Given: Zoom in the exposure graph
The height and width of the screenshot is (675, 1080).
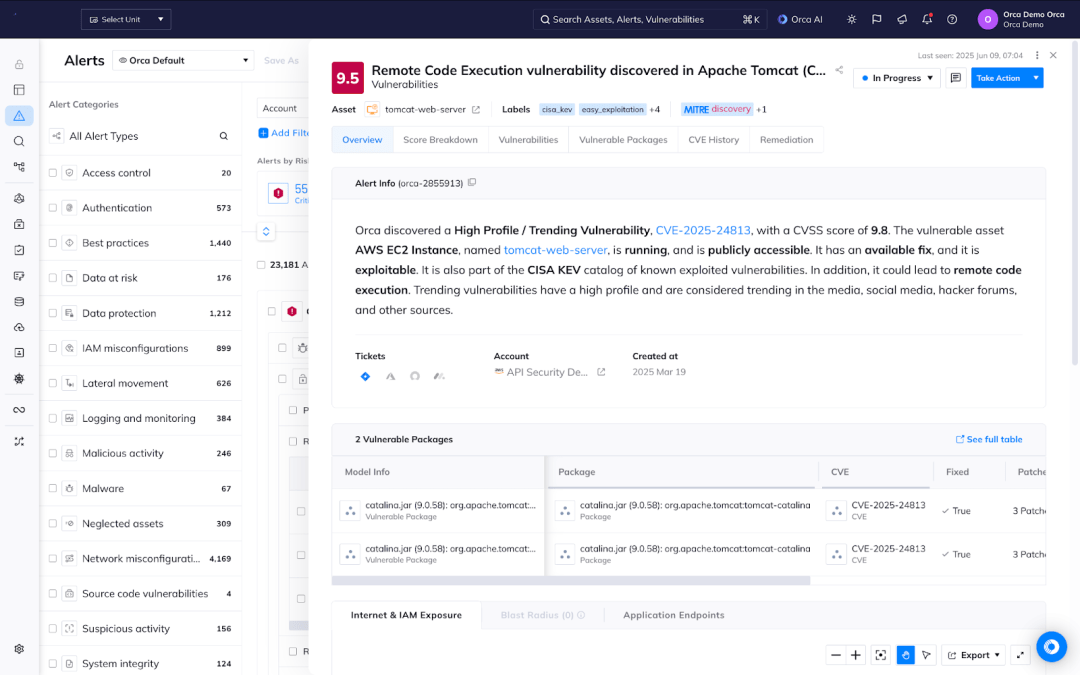Looking at the screenshot, I should point(855,655).
